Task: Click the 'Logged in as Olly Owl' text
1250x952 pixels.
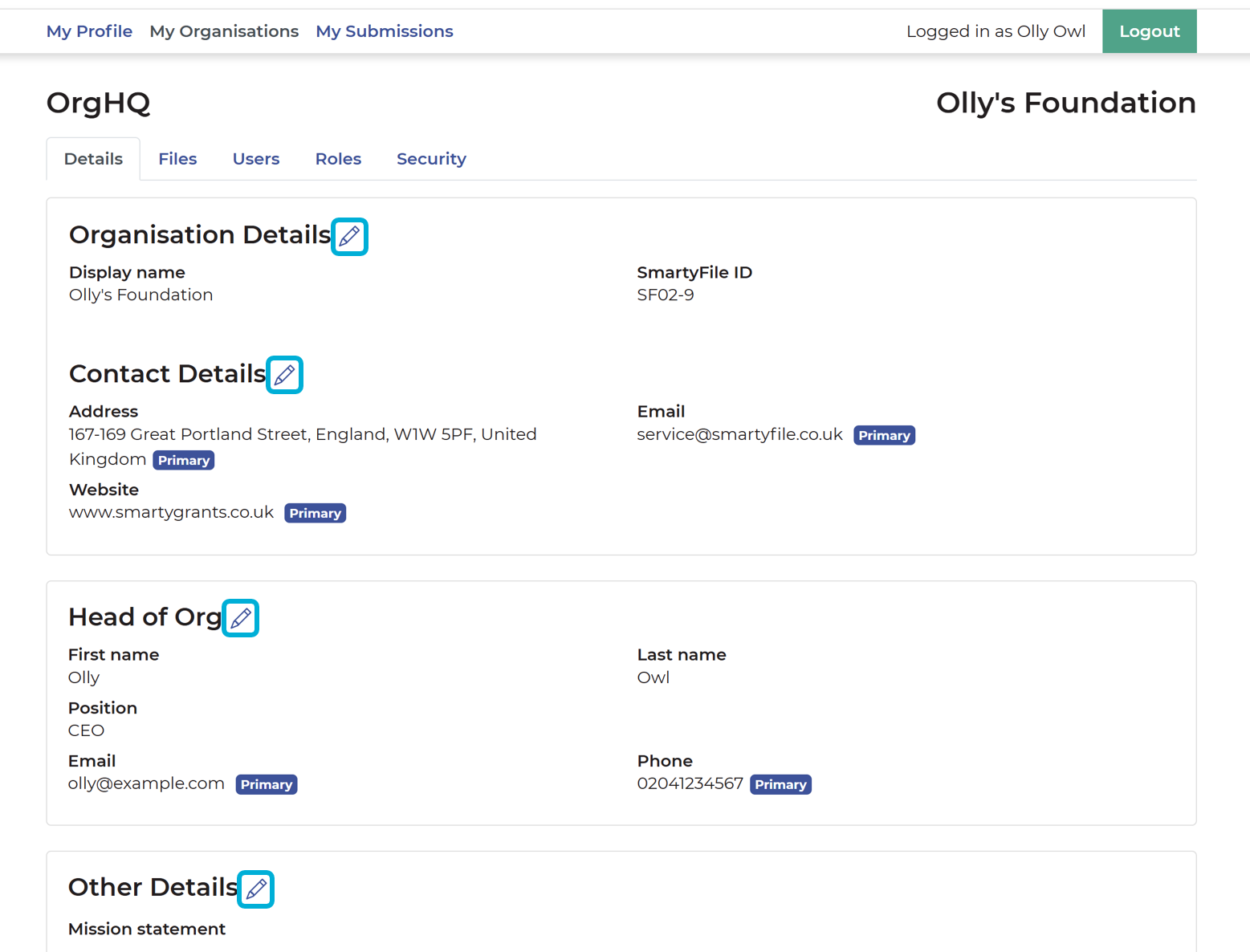Action: click(996, 31)
